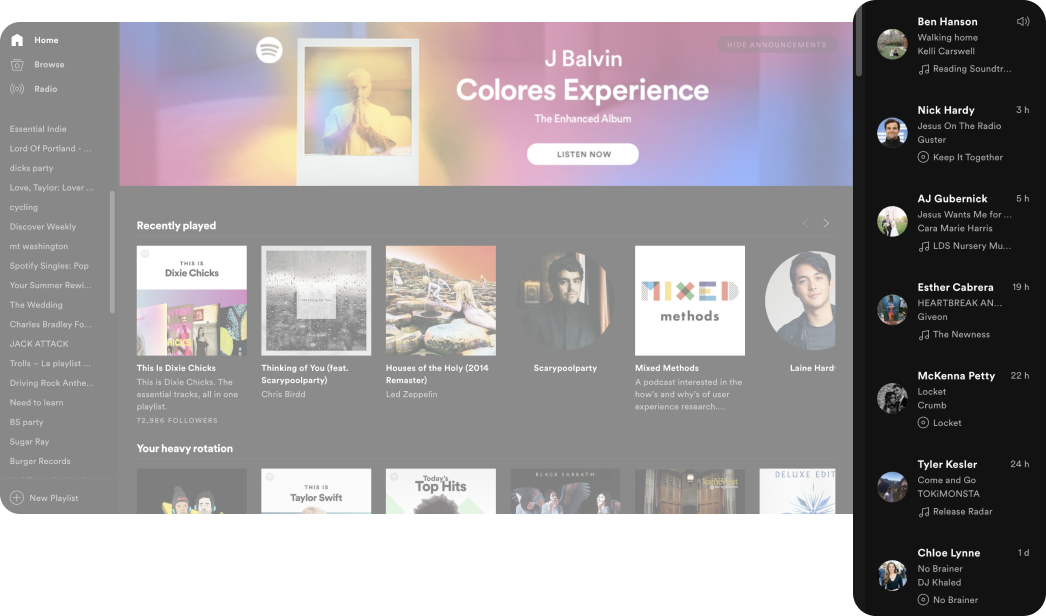This screenshot has width=1046, height=616.
Task: Go to previous Recently played items with left arrow
Action: pyautogui.click(x=805, y=223)
